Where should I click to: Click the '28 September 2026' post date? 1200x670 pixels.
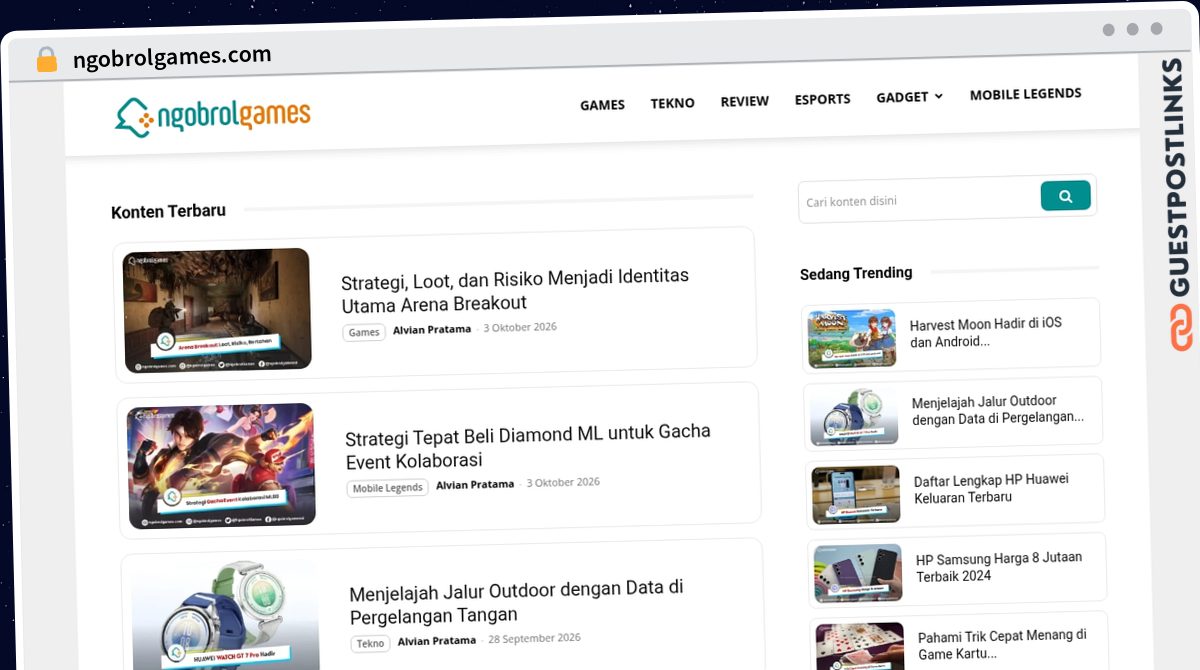click(534, 638)
